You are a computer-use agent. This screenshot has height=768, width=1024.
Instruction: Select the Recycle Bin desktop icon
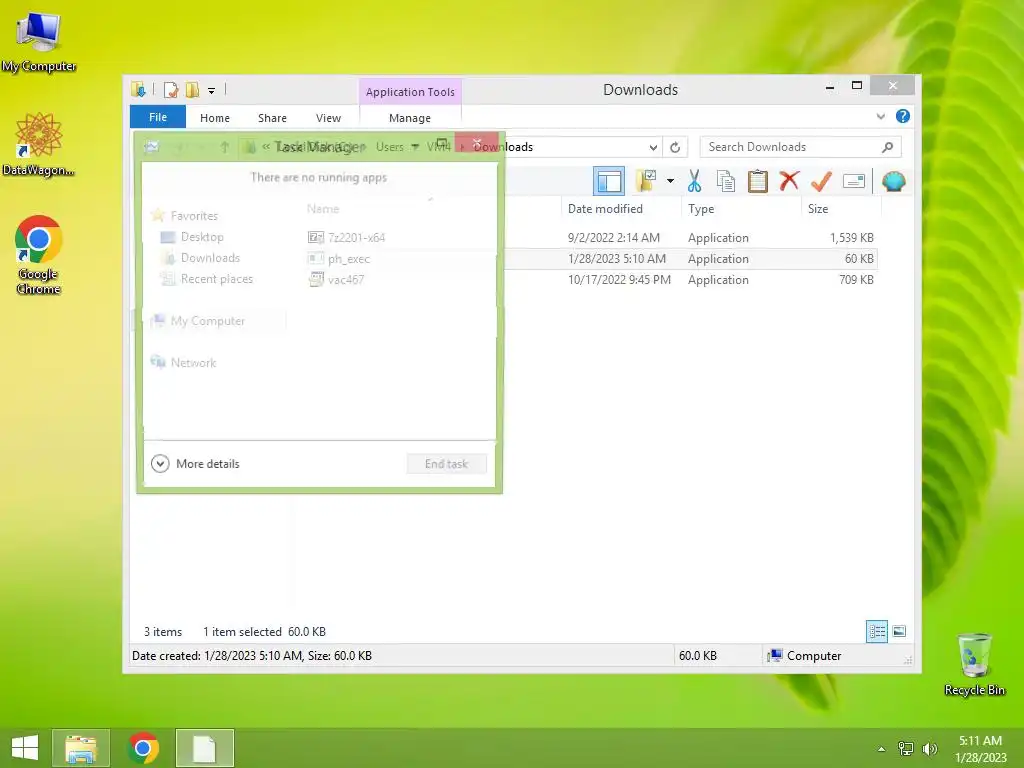(x=974, y=664)
